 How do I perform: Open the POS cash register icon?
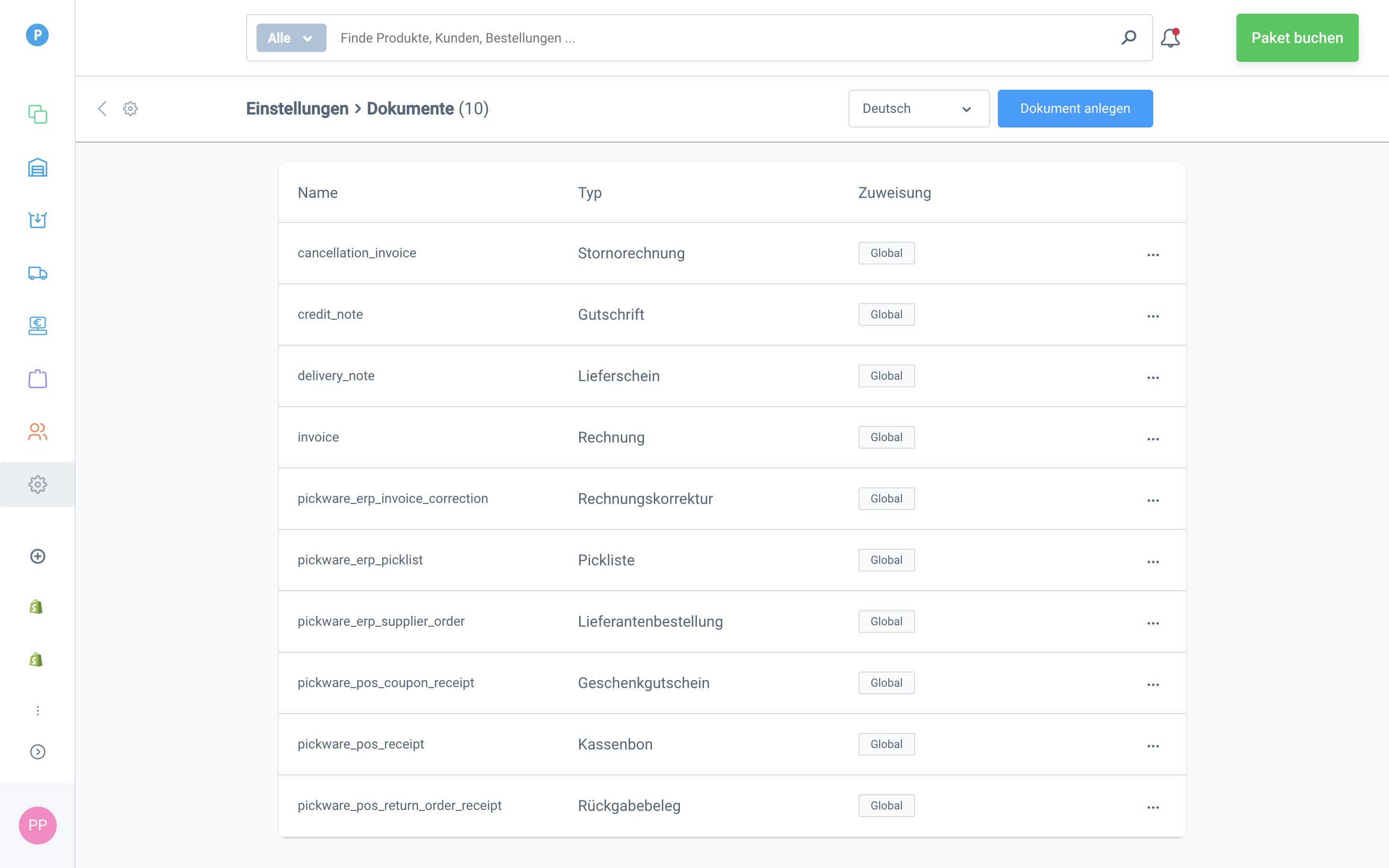coord(37,325)
